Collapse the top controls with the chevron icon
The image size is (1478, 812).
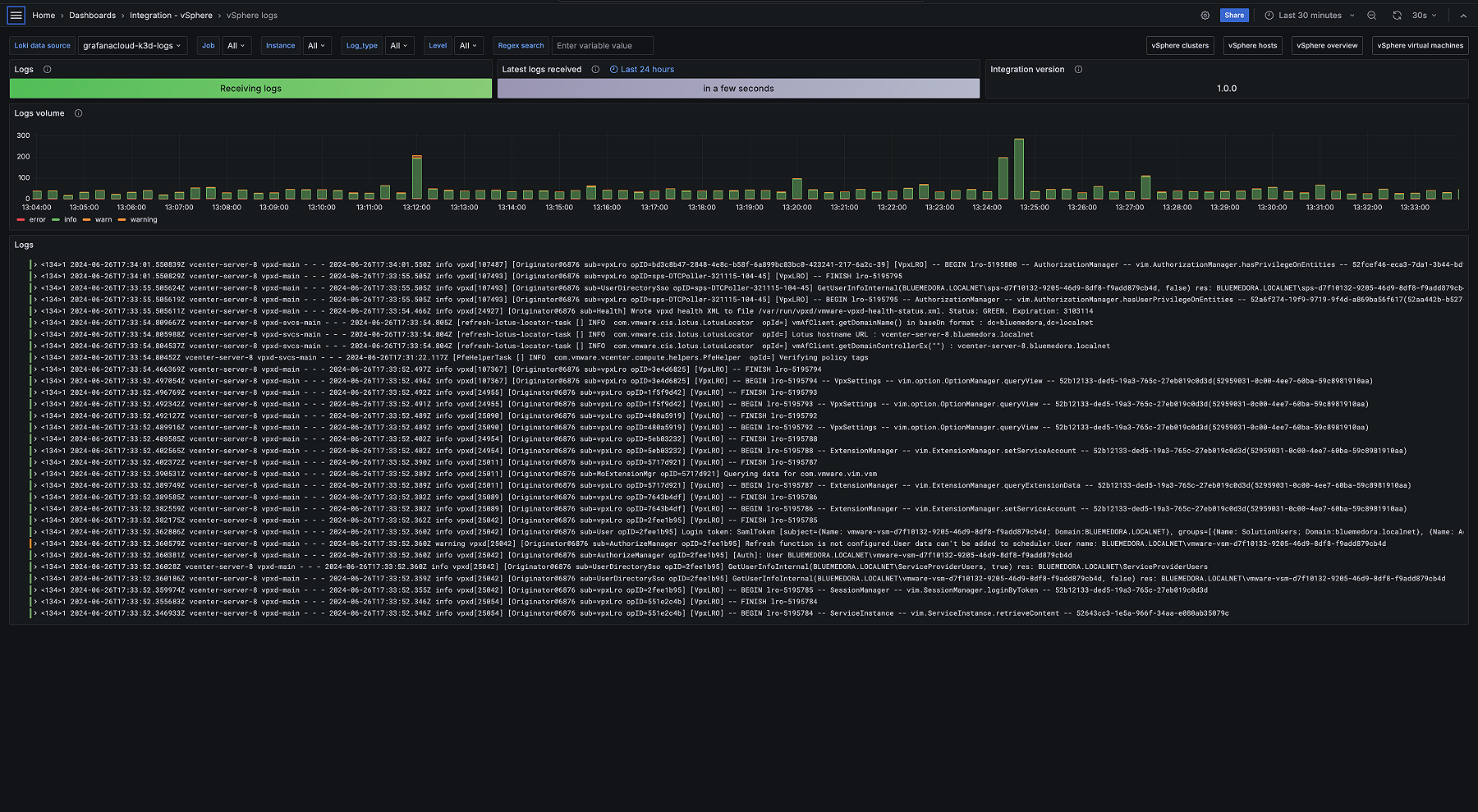(x=1463, y=15)
